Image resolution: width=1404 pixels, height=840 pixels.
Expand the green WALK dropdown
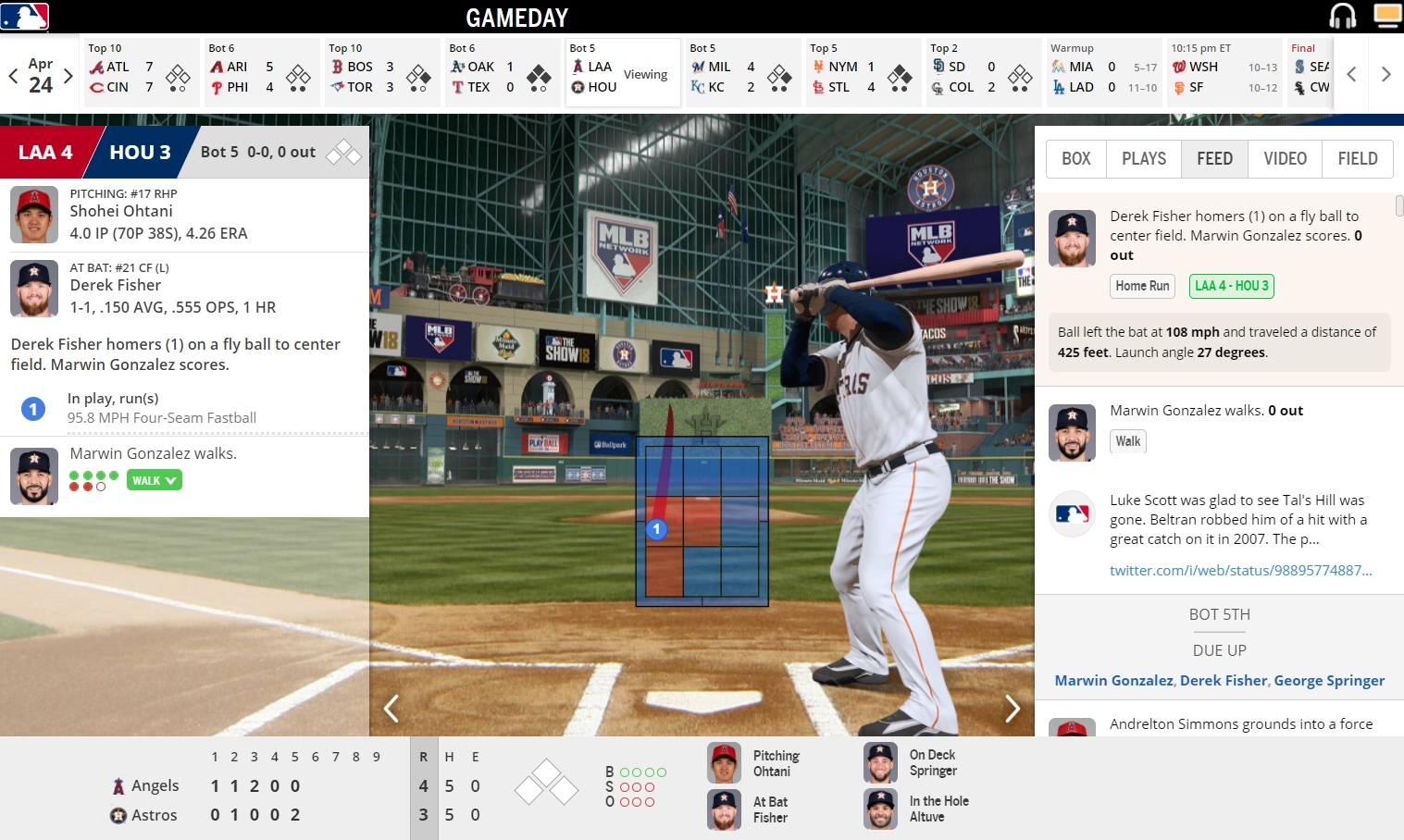pos(154,480)
